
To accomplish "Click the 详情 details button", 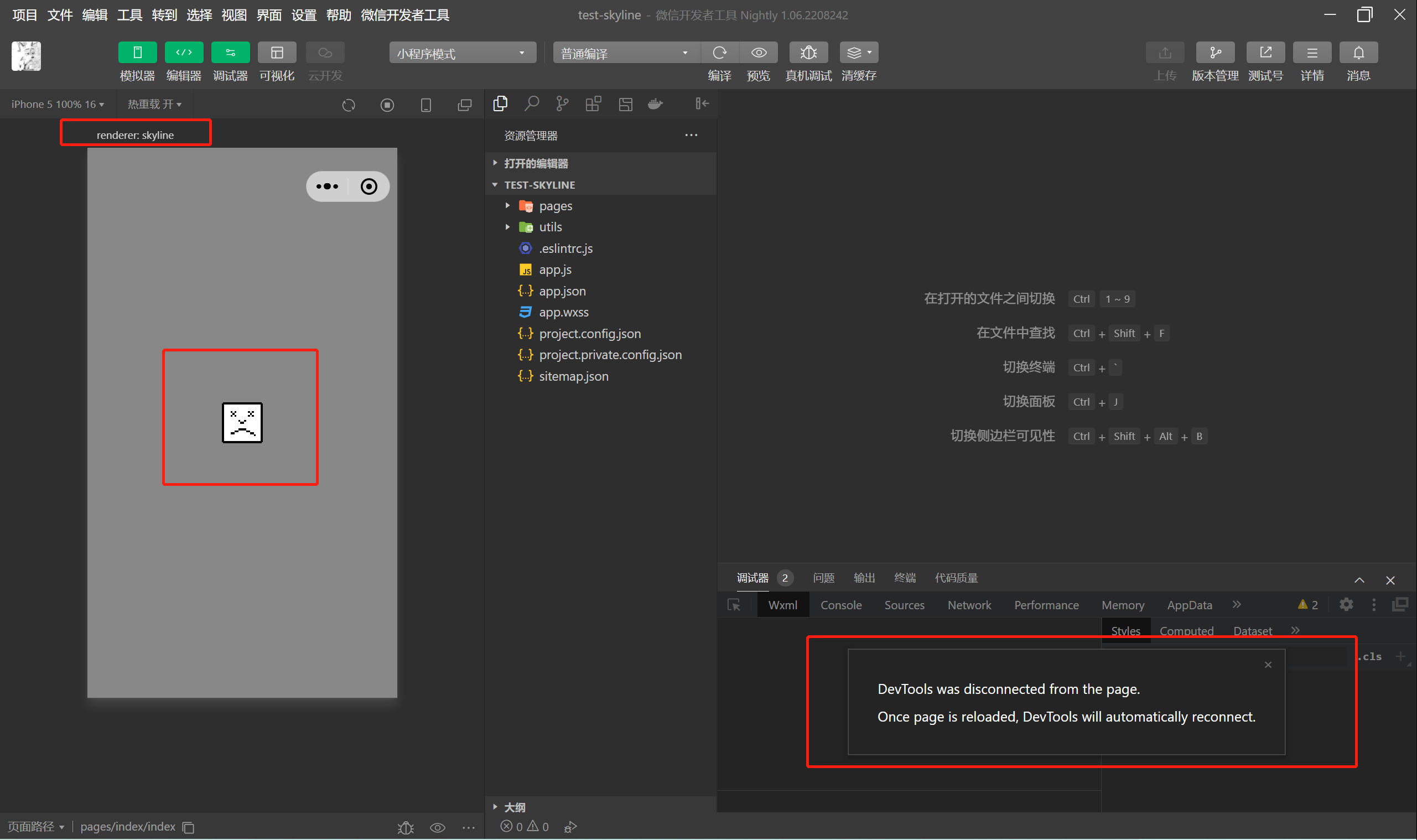I will pos(1311,53).
